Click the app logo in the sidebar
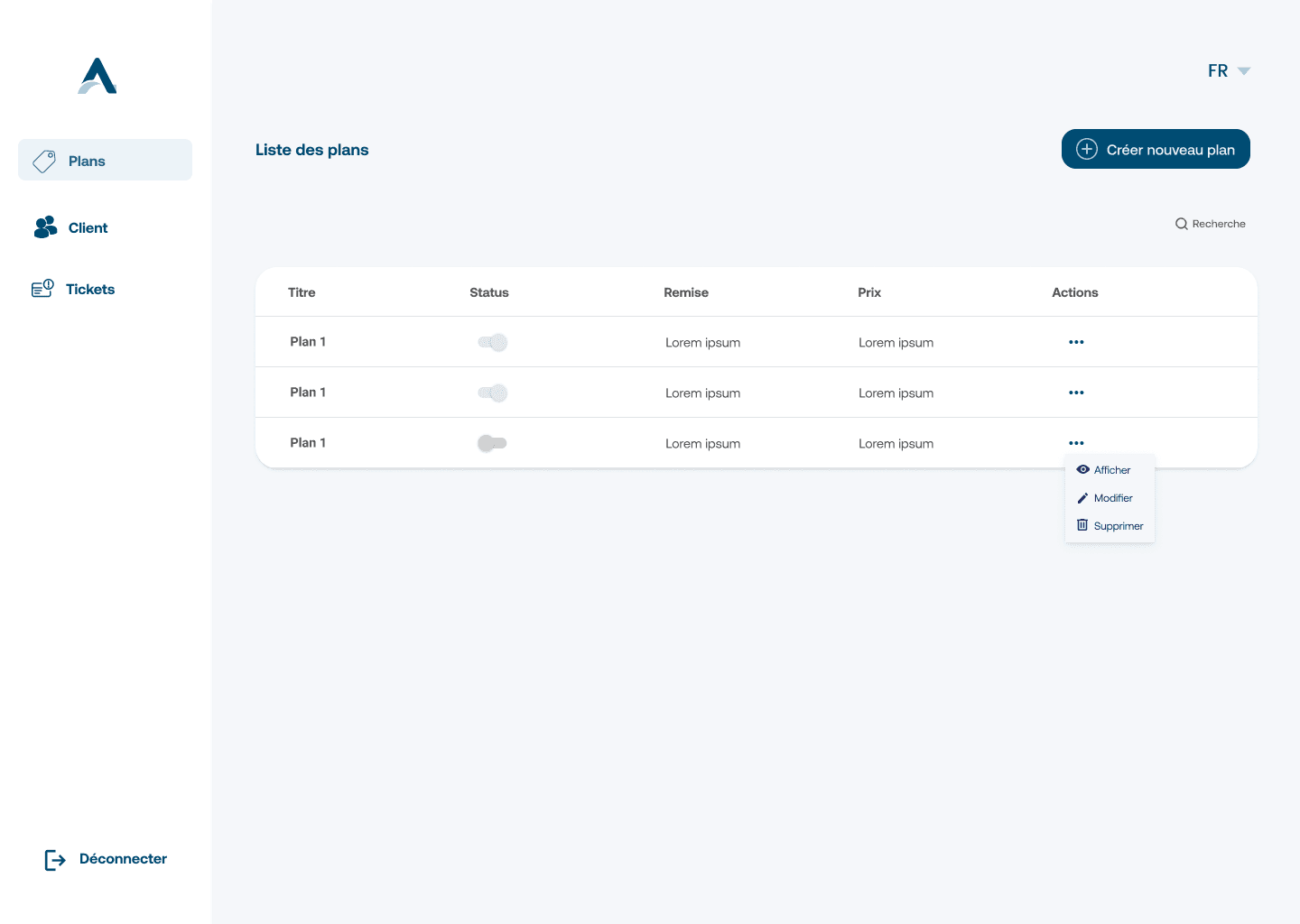The image size is (1300, 924). (97, 76)
